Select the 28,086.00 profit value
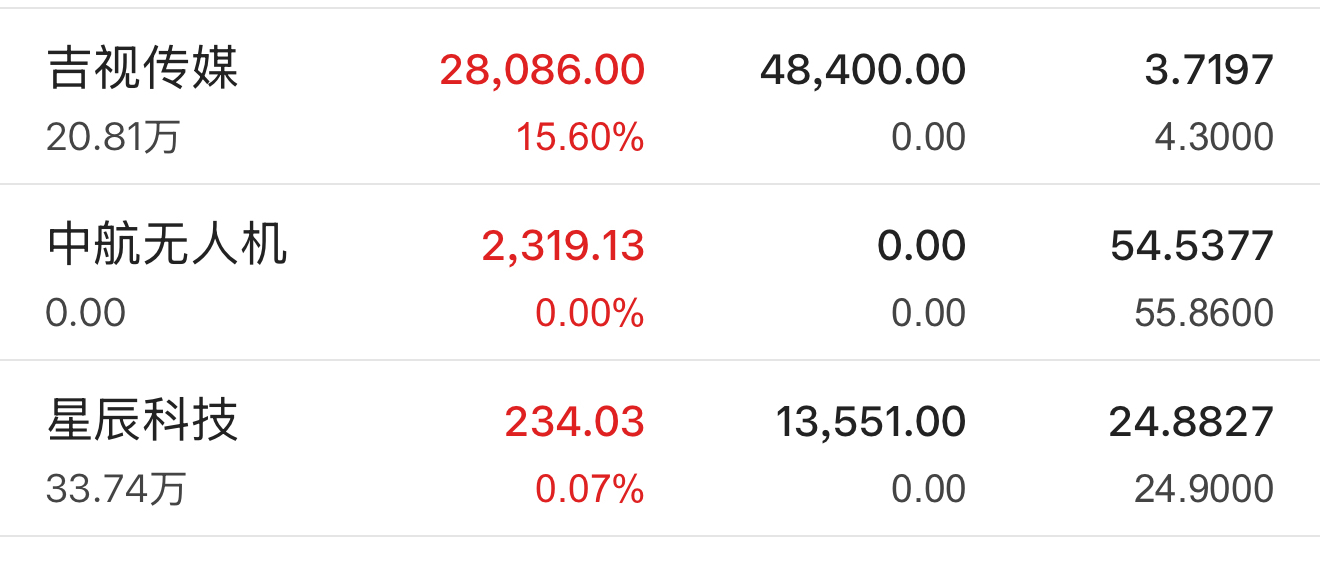 (x=542, y=71)
